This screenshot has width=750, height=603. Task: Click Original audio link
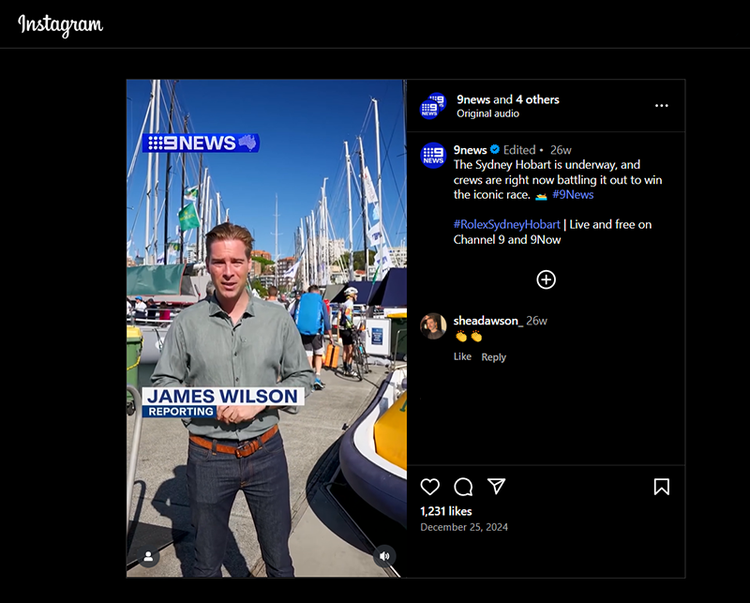pyautogui.click(x=488, y=114)
